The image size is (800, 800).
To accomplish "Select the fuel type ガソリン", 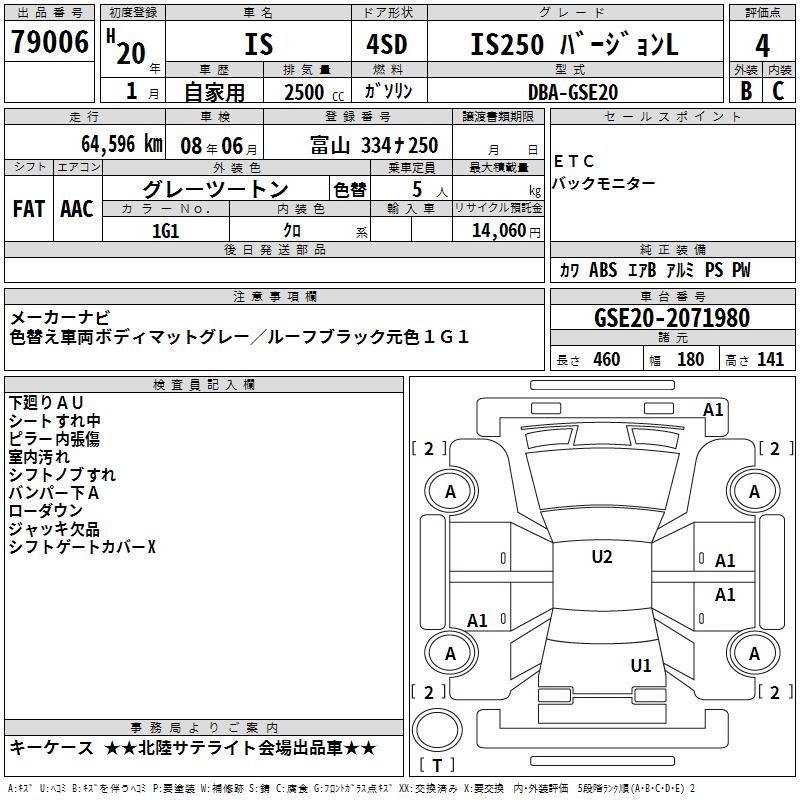I will tap(388, 91).
